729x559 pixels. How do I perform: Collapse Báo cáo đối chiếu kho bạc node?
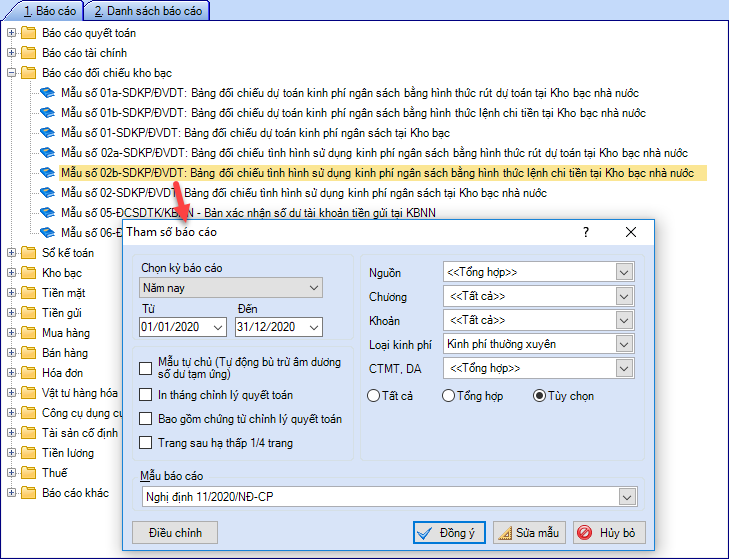pyautogui.click(x=12, y=73)
